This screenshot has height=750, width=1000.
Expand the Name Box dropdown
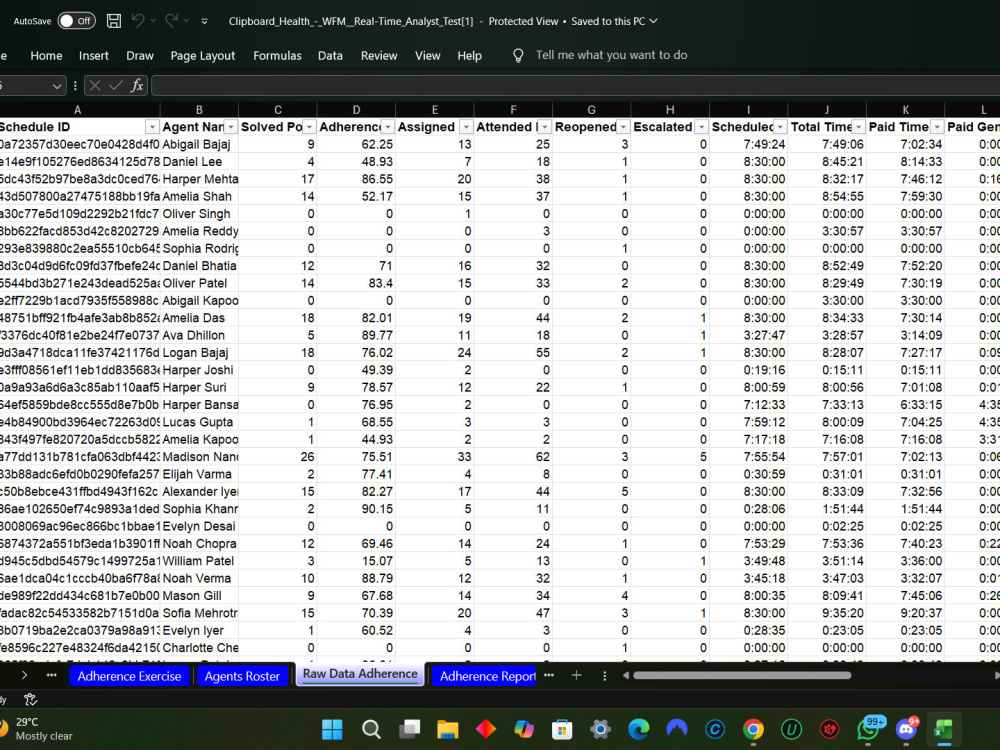pos(57,85)
